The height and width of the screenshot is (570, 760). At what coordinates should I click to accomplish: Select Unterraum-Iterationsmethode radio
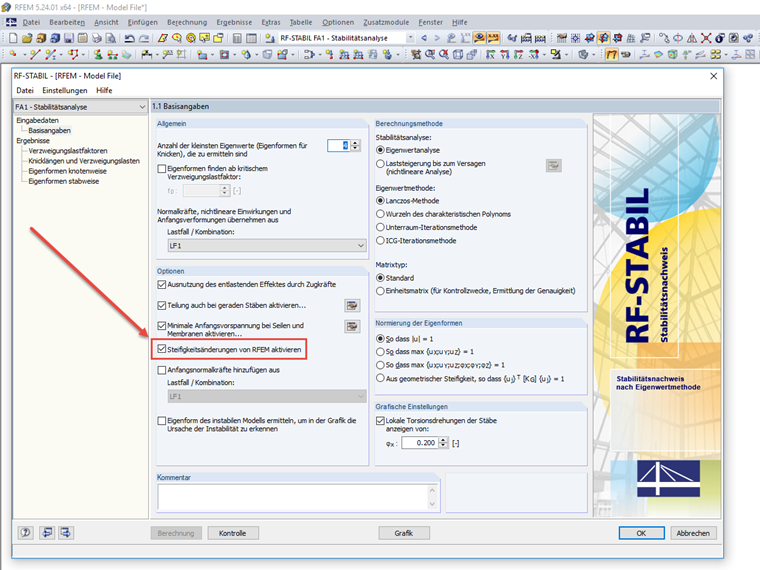click(x=380, y=227)
